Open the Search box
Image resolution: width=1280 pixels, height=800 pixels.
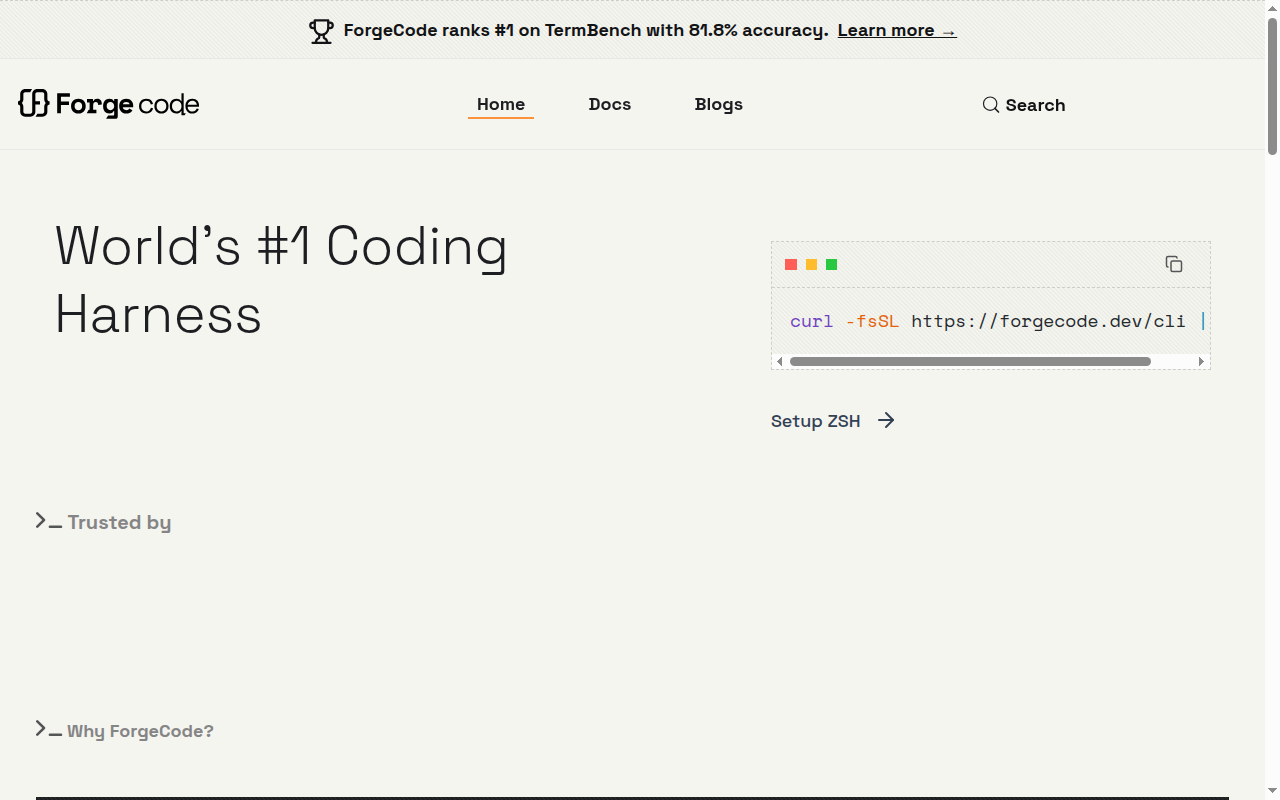coord(1024,105)
